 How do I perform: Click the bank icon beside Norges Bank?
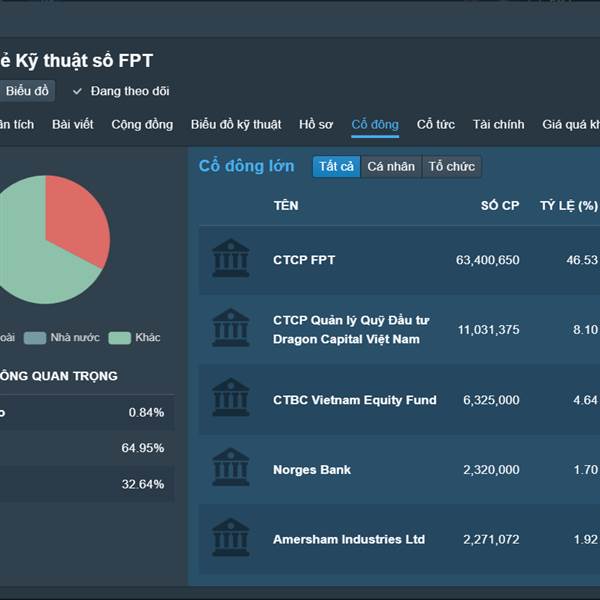(x=231, y=467)
